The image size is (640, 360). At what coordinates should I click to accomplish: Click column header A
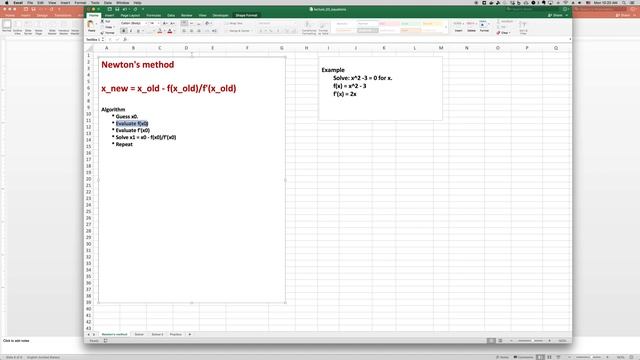107,48
